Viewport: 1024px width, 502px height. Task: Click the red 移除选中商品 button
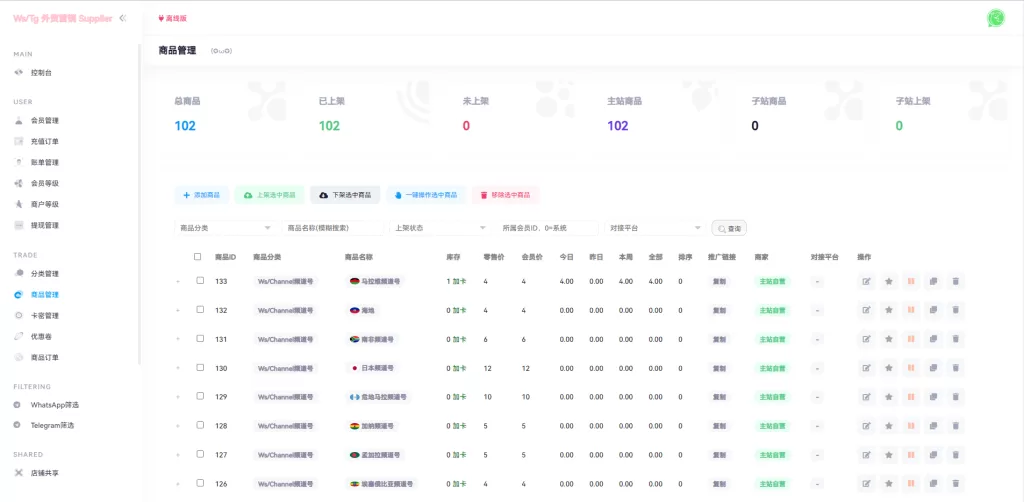tap(505, 195)
